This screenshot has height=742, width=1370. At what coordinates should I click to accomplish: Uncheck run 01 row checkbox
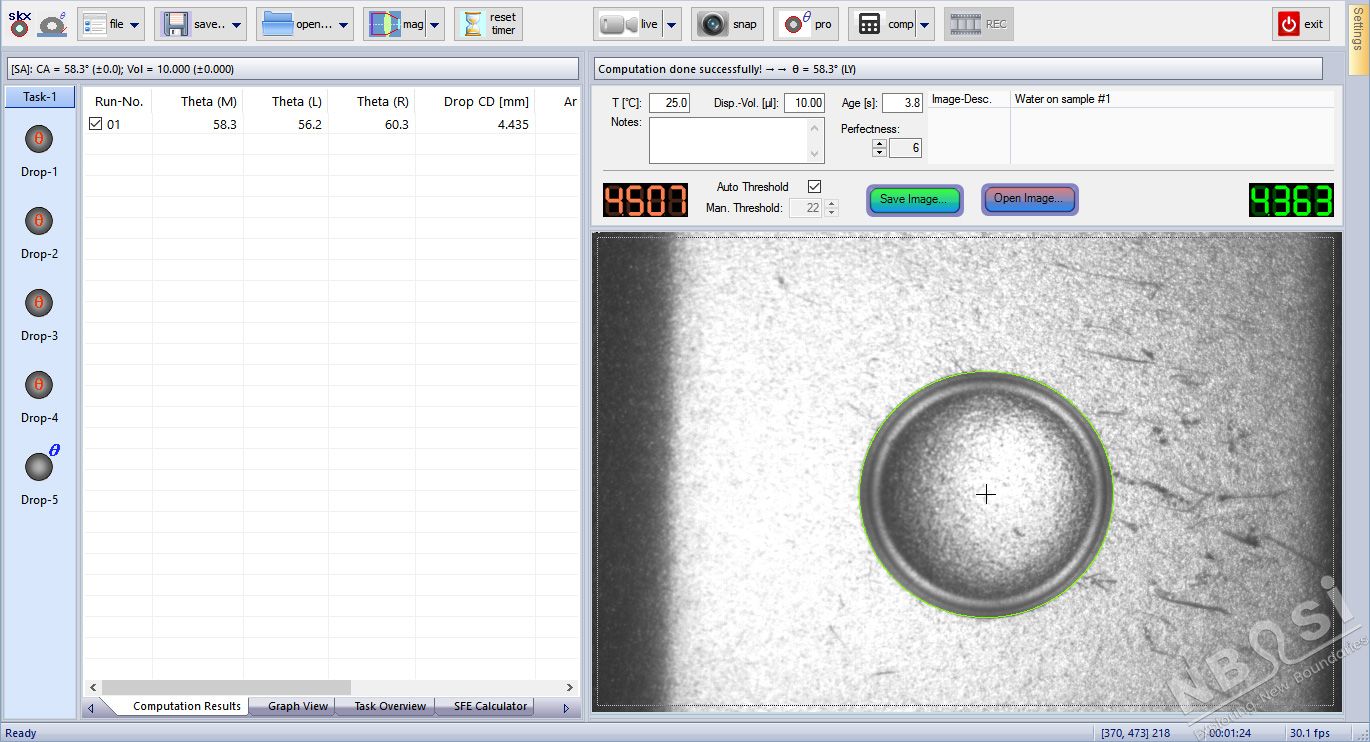[x=96, y=125]
